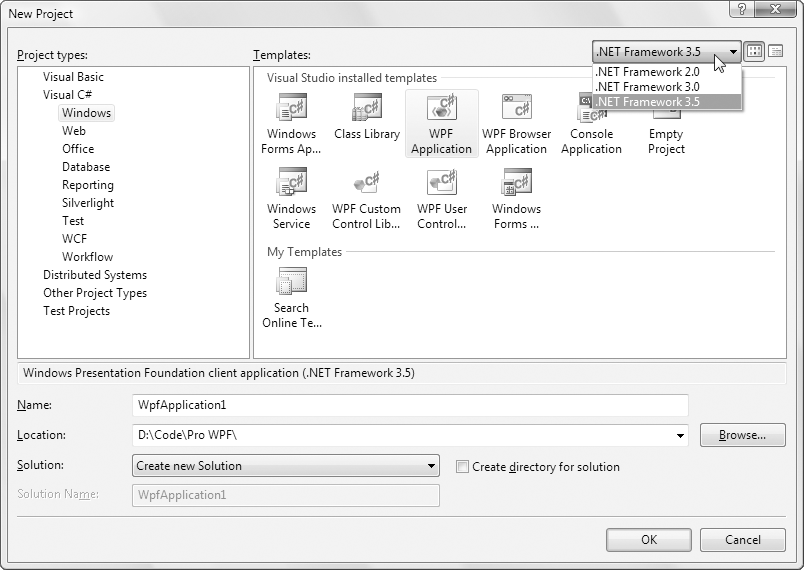Open the Solution combo box

(286, 466)
